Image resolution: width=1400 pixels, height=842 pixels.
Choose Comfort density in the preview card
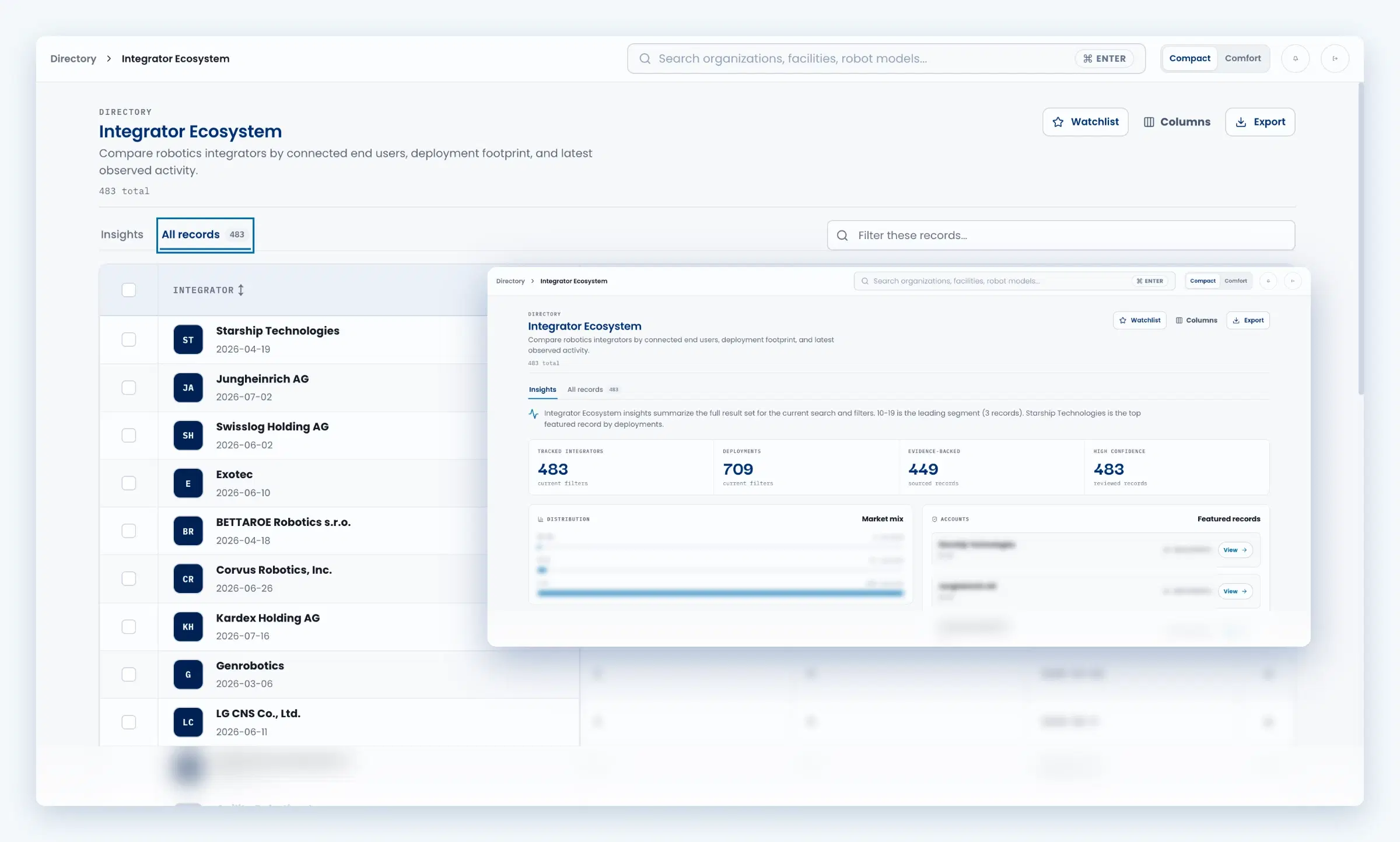[1235, 281]
